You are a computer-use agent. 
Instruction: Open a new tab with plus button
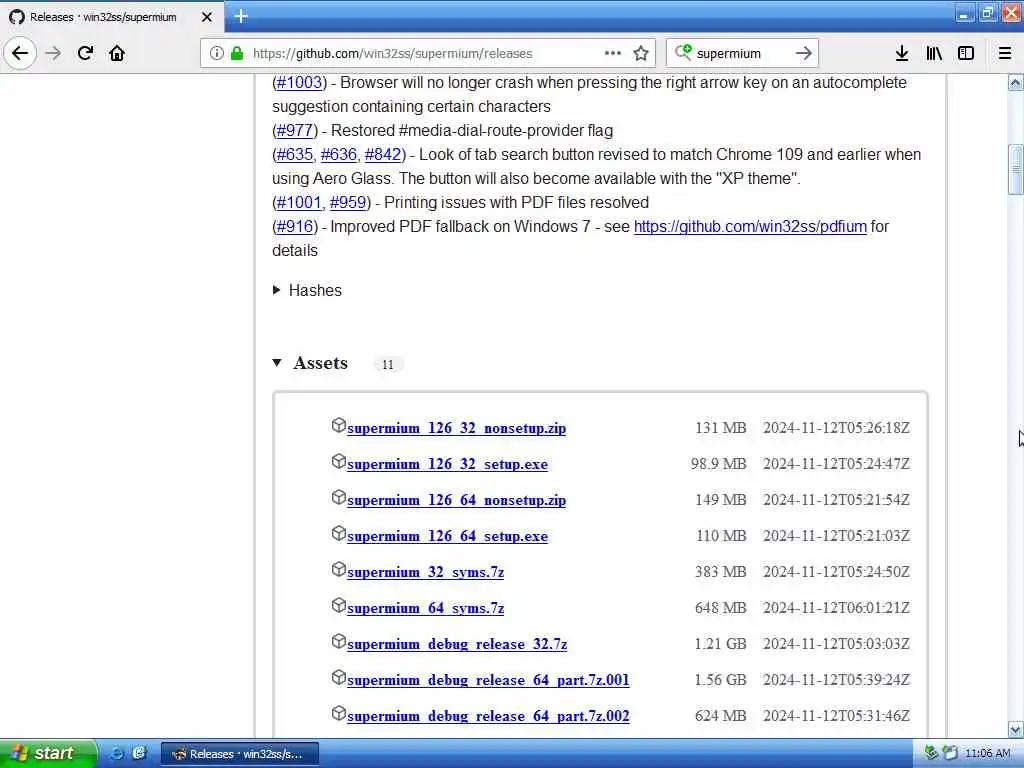pyautogui.click(x=241, y=16)
